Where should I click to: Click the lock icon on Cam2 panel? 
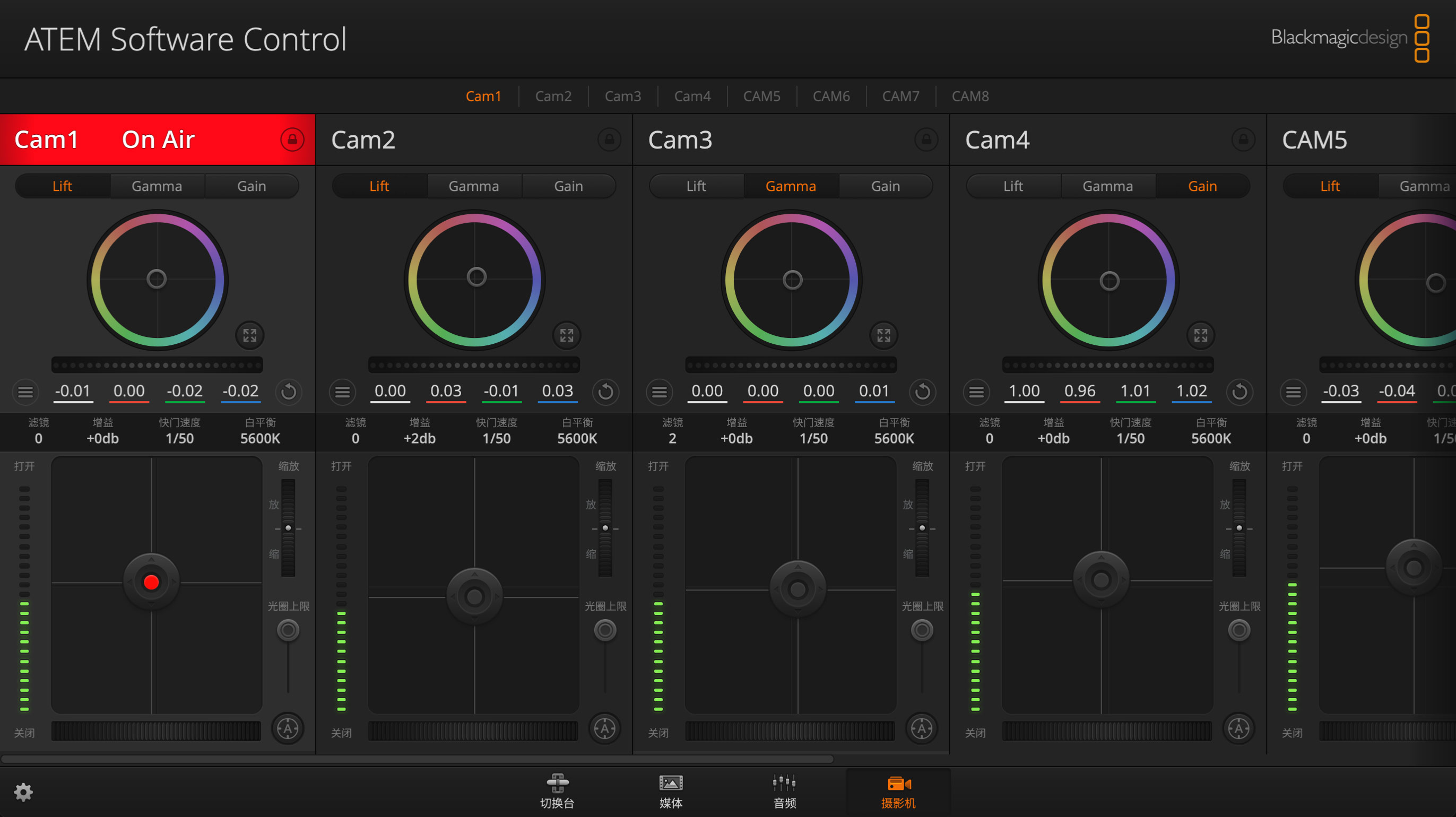click(x=609, y=140)
